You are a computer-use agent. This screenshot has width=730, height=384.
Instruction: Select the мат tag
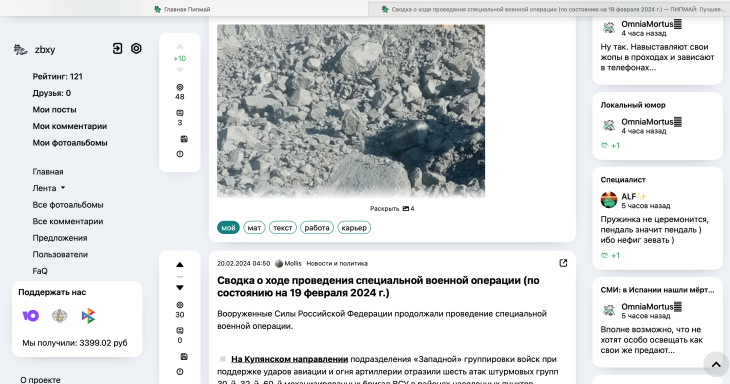(254, 228)
